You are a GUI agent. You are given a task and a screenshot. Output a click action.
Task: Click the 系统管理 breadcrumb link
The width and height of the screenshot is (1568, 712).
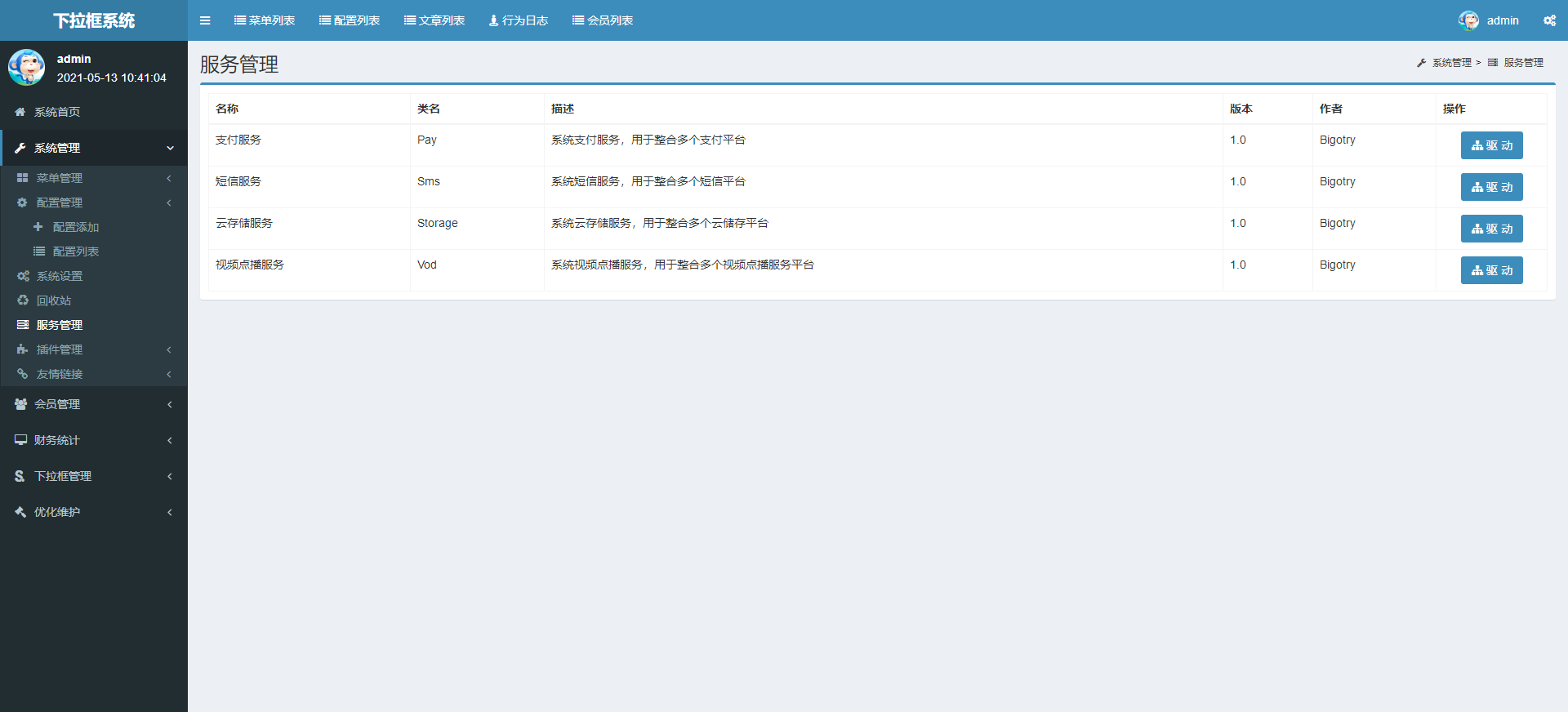[x=1451, y=63]
